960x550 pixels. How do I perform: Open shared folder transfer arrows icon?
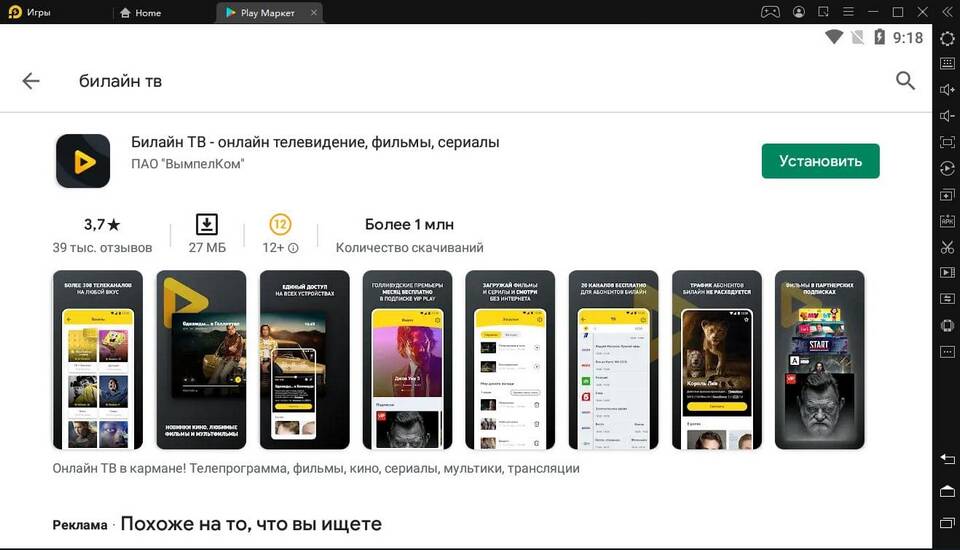pyautogui.click(x=947, y=299)
